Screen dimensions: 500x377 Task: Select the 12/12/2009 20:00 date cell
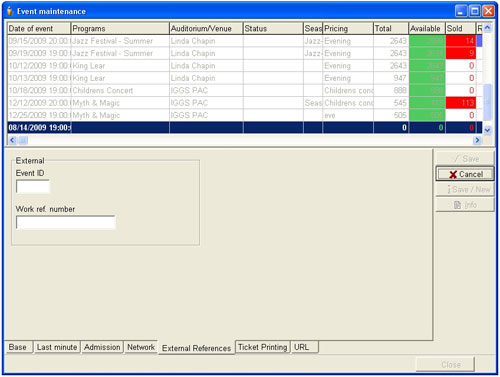[39, 103]
